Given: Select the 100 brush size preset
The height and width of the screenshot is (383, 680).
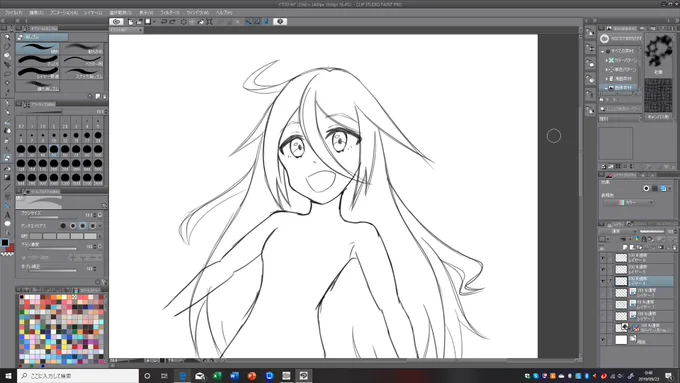Looking at the screenshot, I should coord(98,151).
